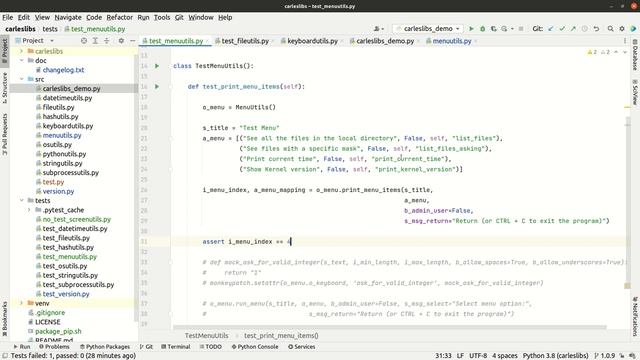Viewport: 640px width, 360px height.
Task: Switch to test_fileutils.py tab
Action: pyautogui.click(x=245, y=41)
